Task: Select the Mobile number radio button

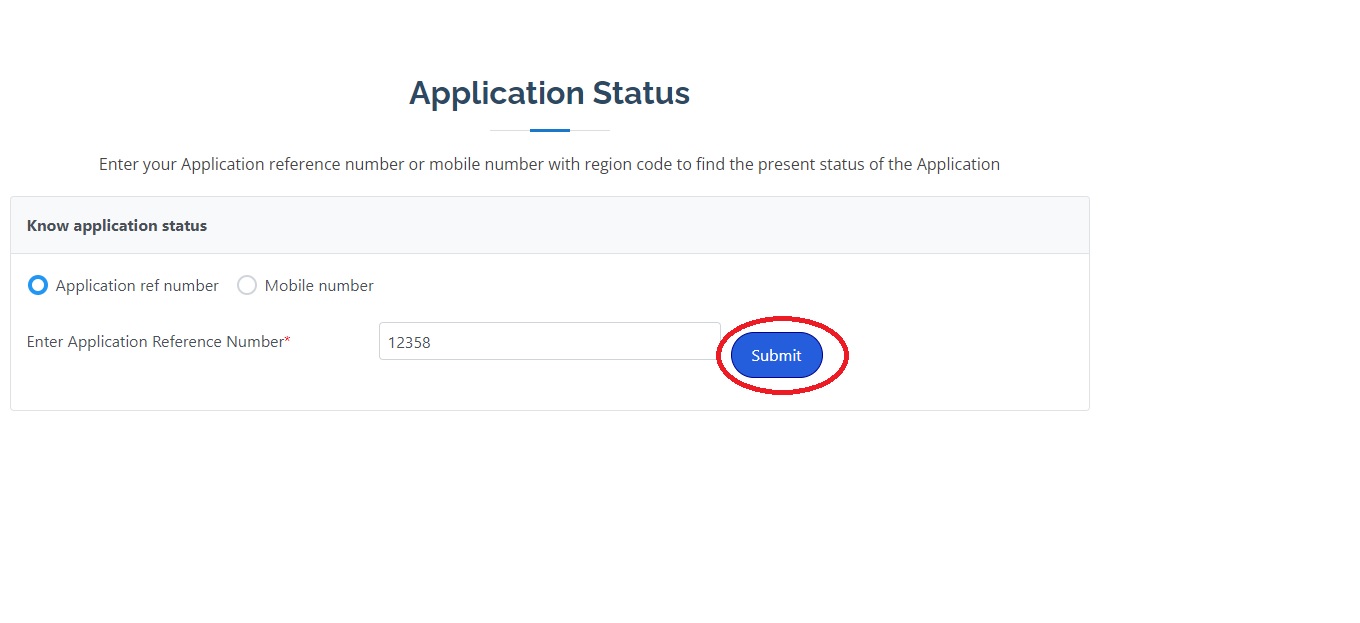Action: [247, 286]
